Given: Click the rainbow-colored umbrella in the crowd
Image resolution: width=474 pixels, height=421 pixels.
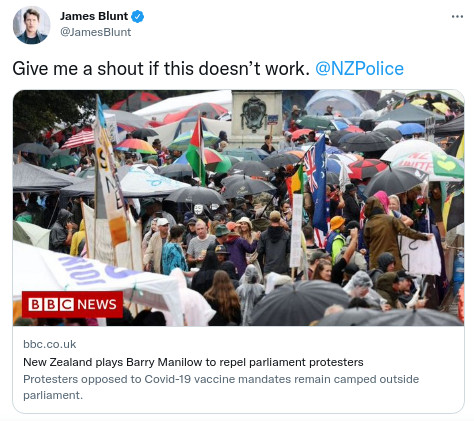Looking at the screenshot, I should pos(135,146).
